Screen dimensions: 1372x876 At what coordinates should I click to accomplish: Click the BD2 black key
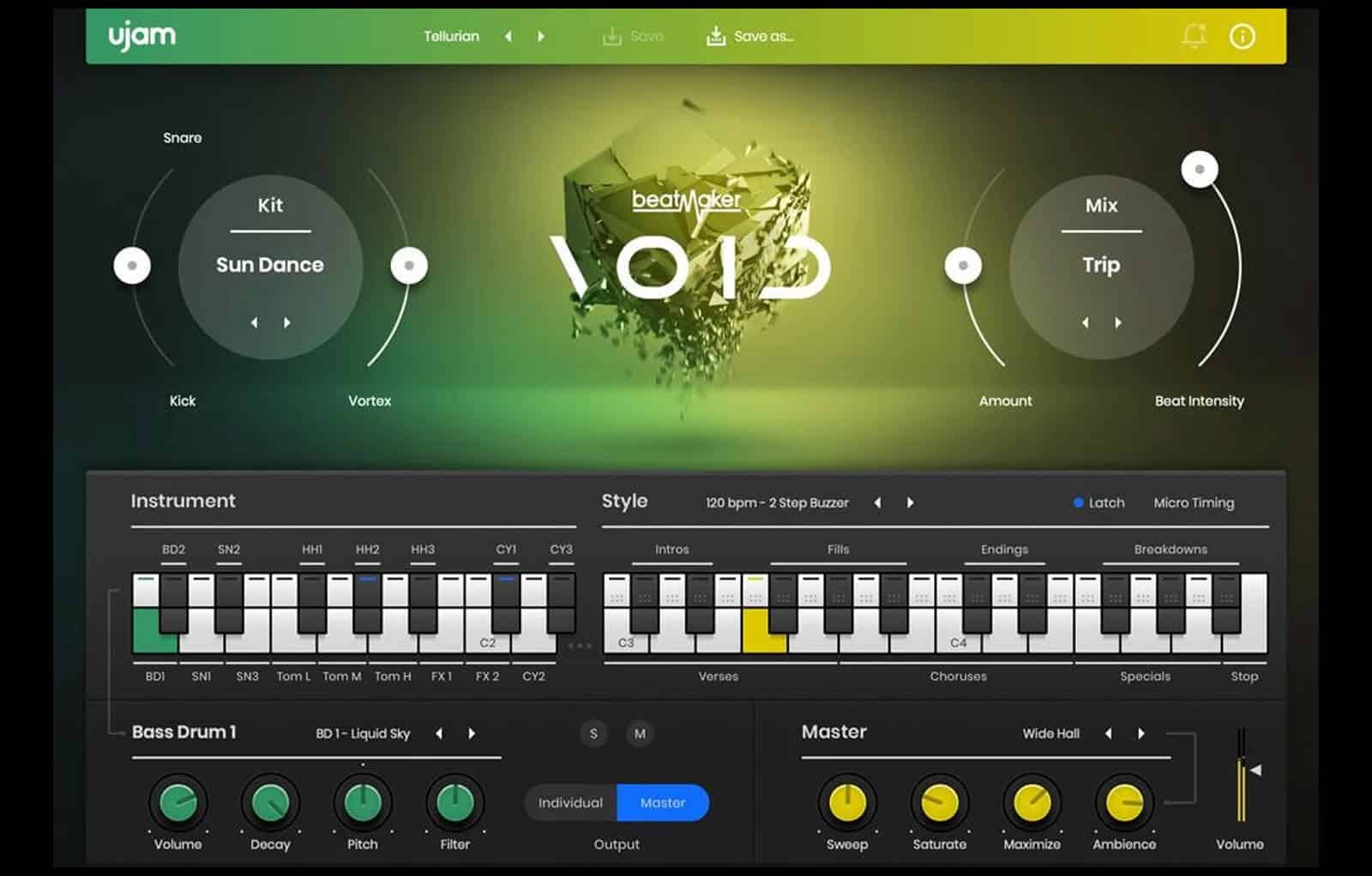click(x=173, y=603)
